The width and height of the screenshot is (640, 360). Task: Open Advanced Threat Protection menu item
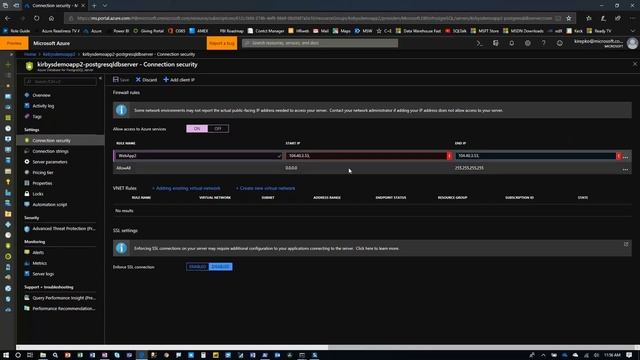tap(60, 229)
